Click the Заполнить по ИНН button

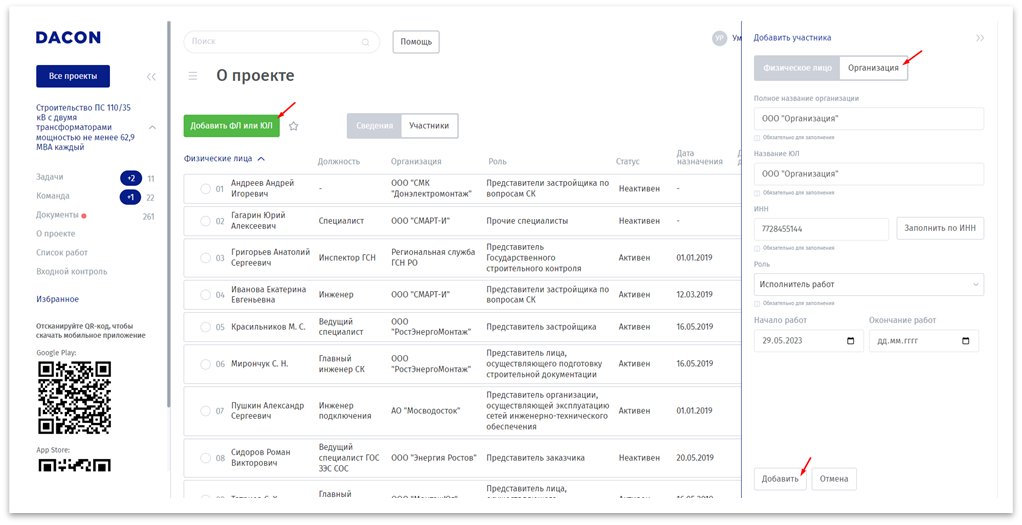pos(939,229)
